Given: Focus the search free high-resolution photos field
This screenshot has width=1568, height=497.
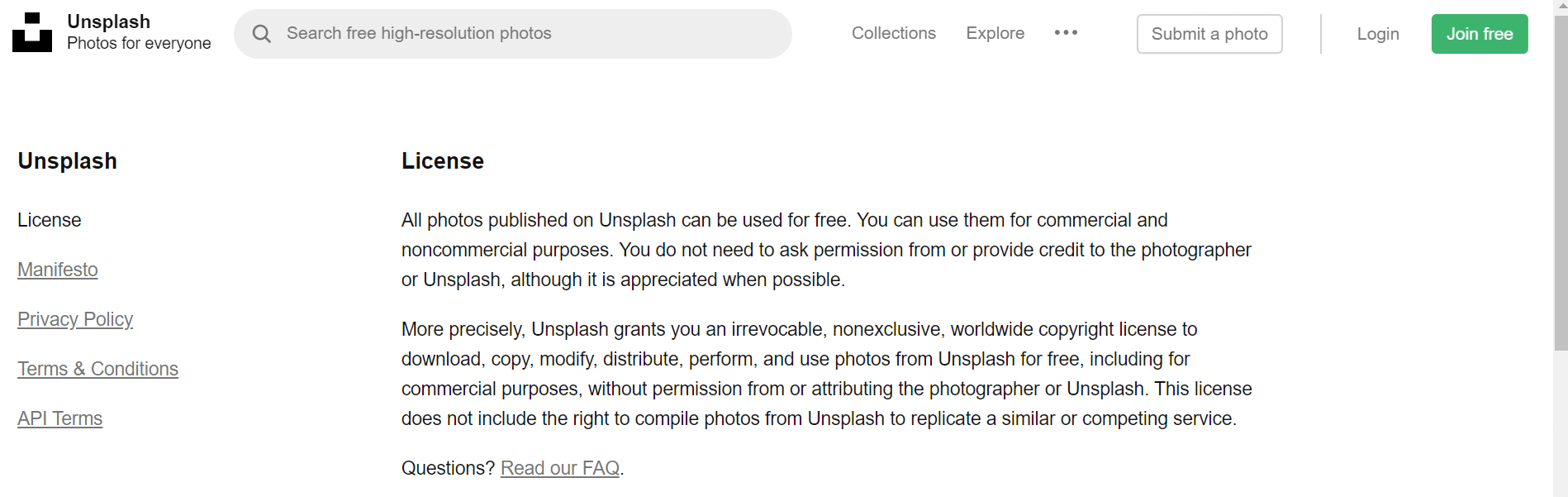Looking at the screenshot, I should click(513, 34).
